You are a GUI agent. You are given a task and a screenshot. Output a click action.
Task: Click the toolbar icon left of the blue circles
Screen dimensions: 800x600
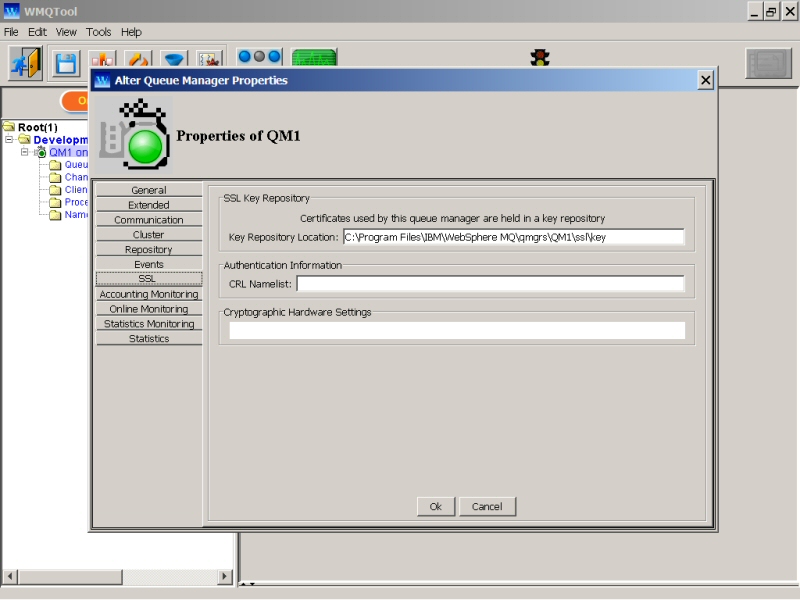[210, 59]
